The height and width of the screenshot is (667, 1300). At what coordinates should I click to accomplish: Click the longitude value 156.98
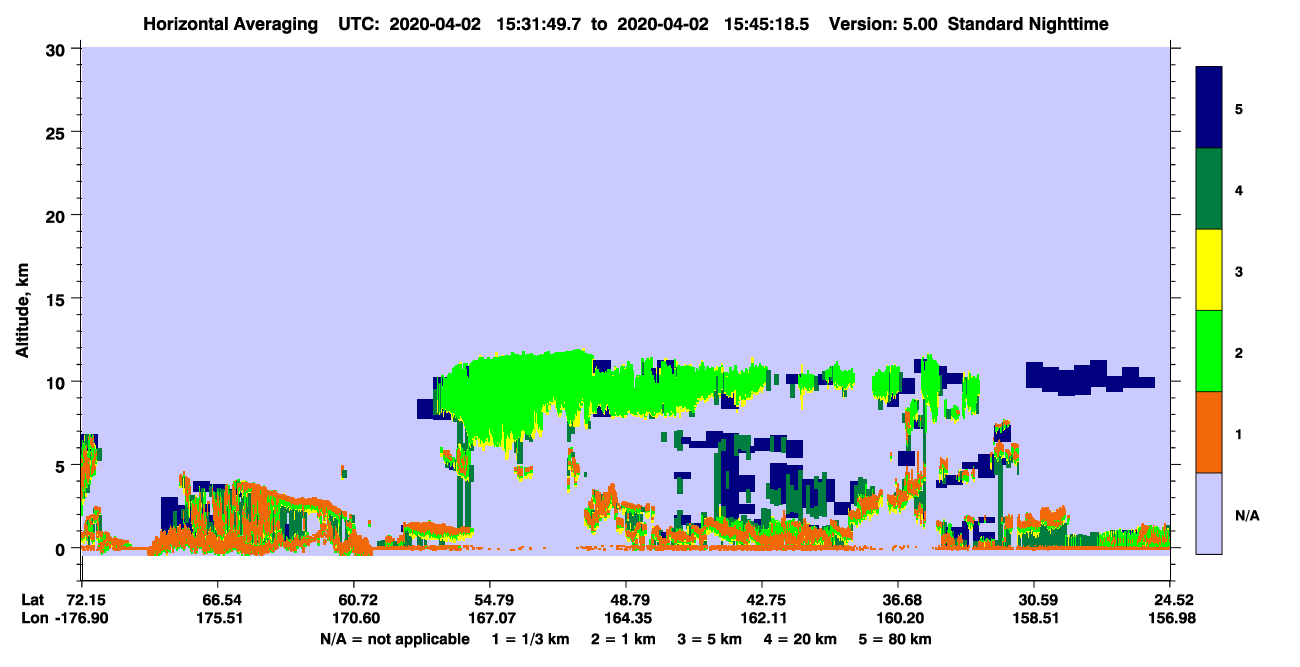(x=1171, y=619)
